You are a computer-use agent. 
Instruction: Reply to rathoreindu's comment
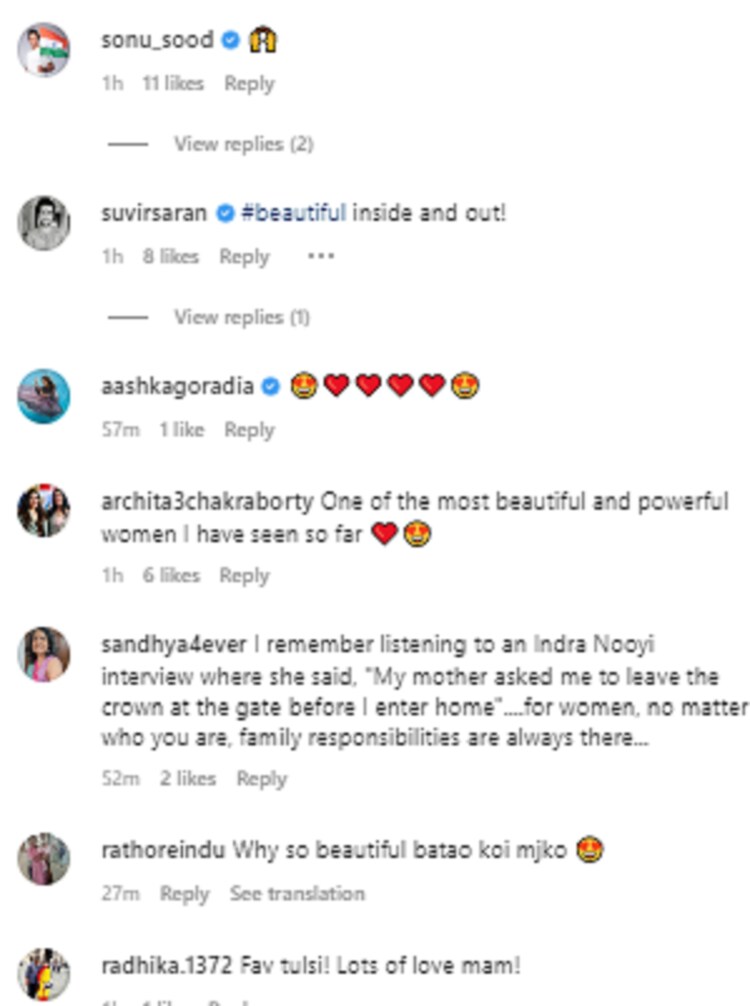click(185, 893)
